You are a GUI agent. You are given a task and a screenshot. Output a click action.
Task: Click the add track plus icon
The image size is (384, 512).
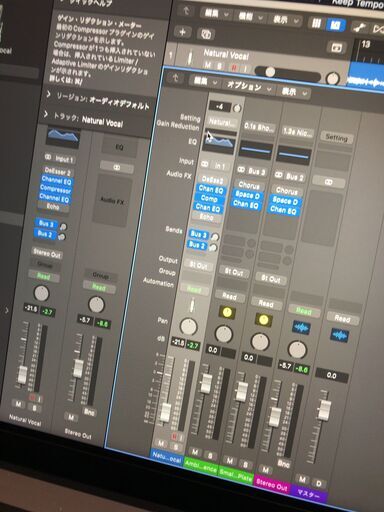coord(182,32)
